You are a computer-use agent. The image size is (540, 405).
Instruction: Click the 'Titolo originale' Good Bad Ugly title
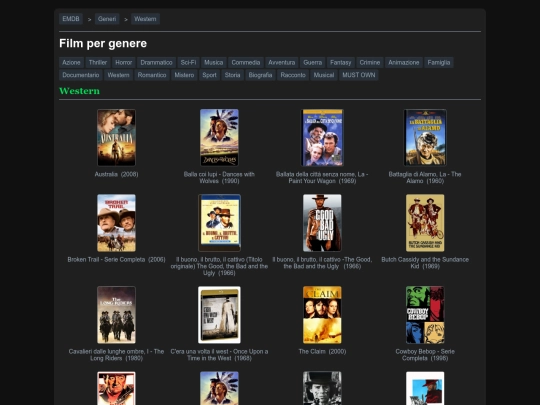[219, 266]
